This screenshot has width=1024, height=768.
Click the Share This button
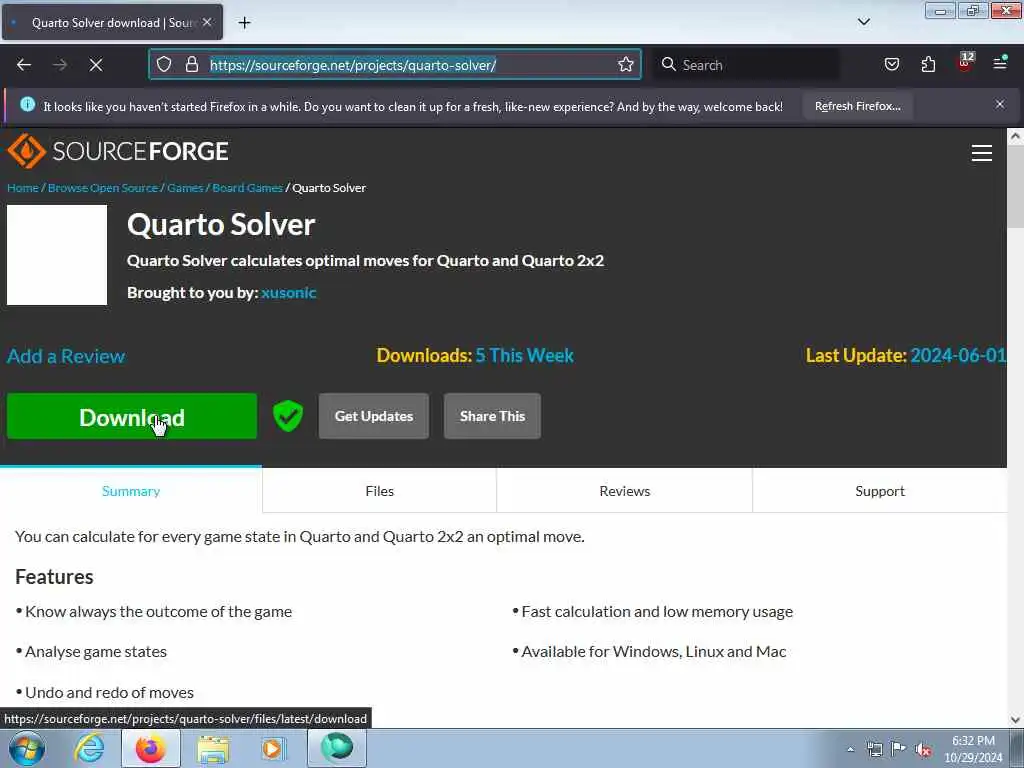492,416
